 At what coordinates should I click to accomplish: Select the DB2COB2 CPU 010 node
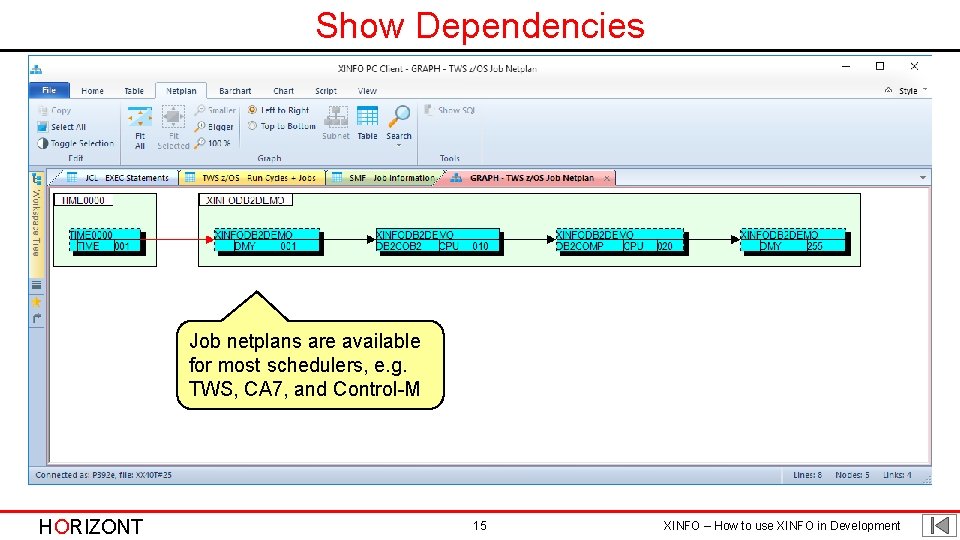click(439, 241)
